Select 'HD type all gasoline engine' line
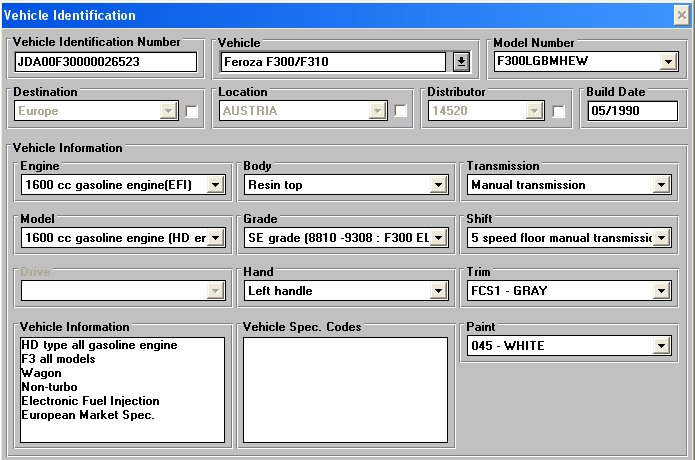Image resolution: width=695 pixels, height=460 pixels. click(99, 345)
